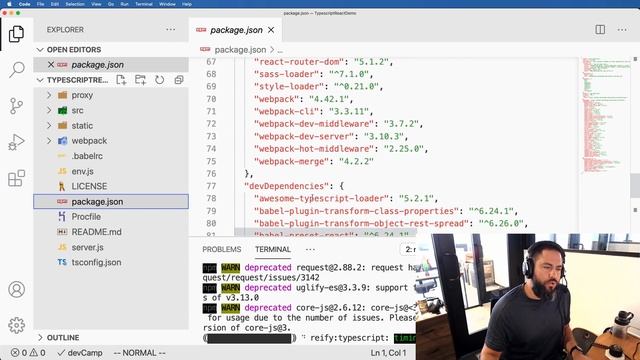Image resolution: width=640 pixels, height=360 pixels.
Task: Open panel overflow ellipsis next to Terminal
Action: [x=310, y=249]
